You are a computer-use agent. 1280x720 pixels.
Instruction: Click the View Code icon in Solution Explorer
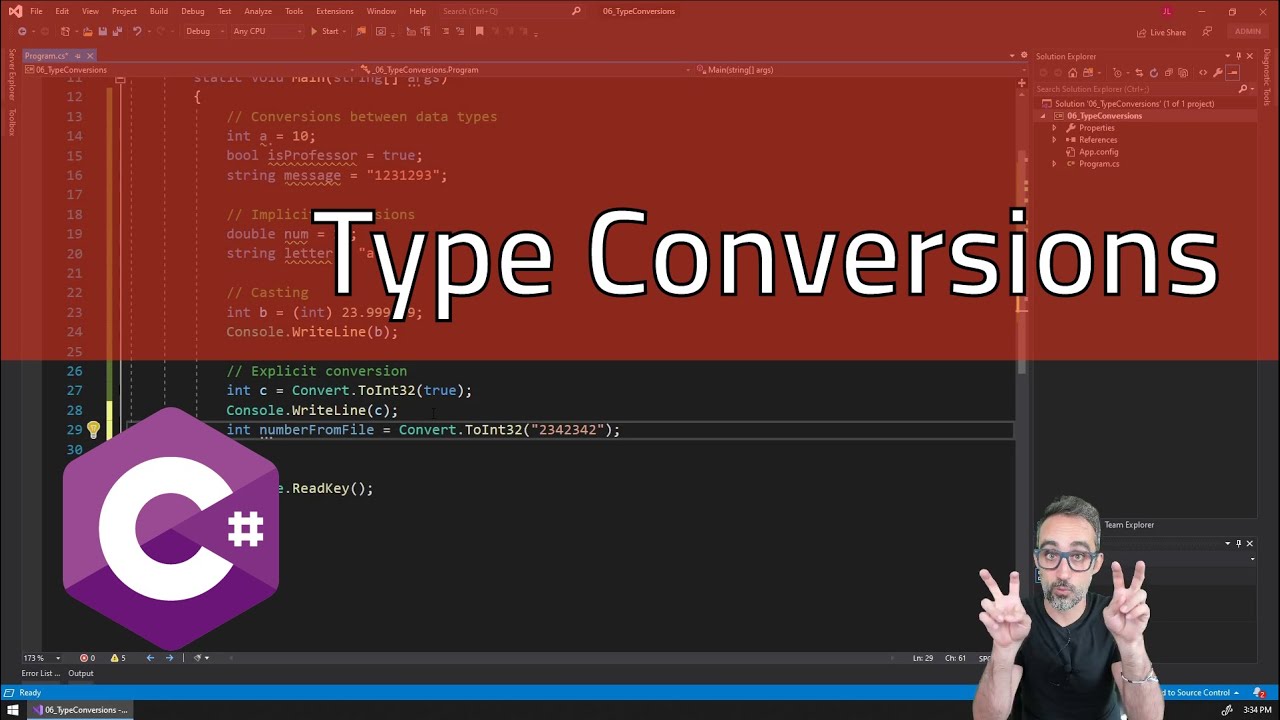coord(1203,72)
